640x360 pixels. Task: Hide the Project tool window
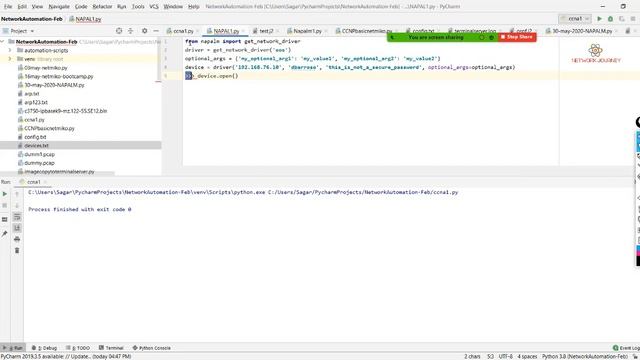pos(156,31)
